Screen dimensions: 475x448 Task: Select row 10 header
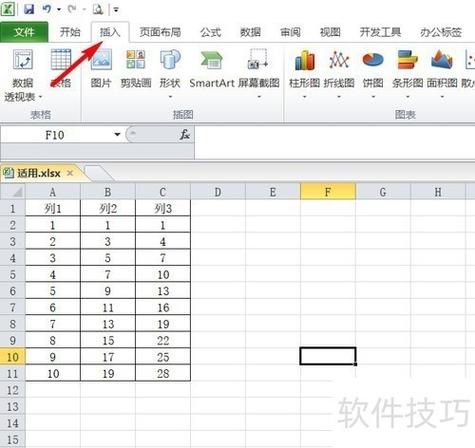click(x=13, y=357)
